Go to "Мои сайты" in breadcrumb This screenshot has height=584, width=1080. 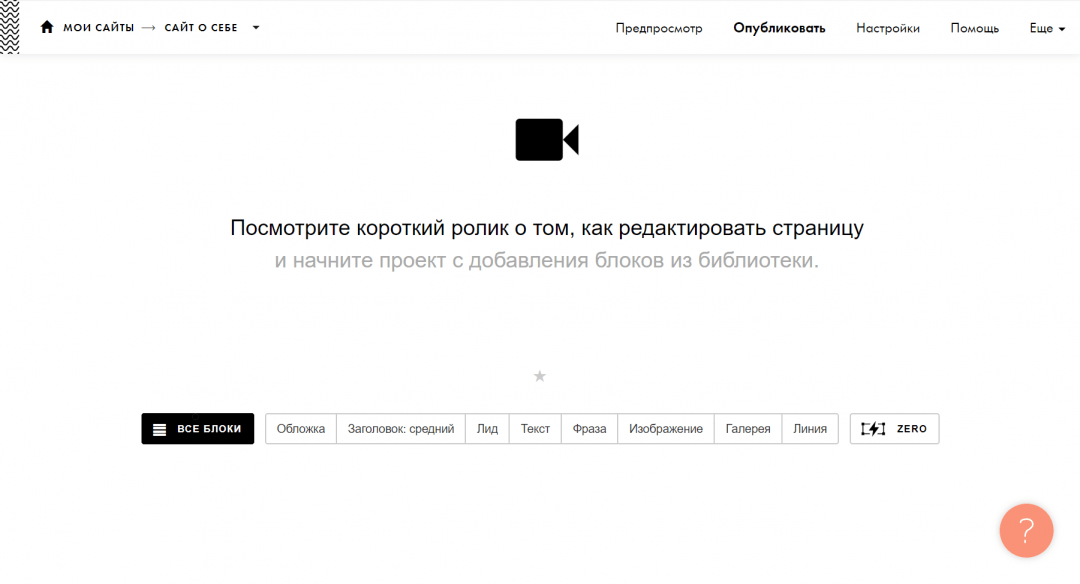click(x=98, y=28)
